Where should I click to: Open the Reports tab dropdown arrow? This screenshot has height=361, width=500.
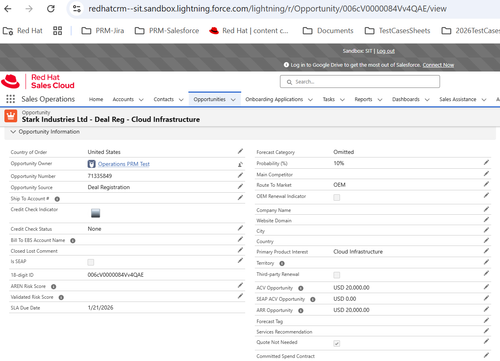380,99
